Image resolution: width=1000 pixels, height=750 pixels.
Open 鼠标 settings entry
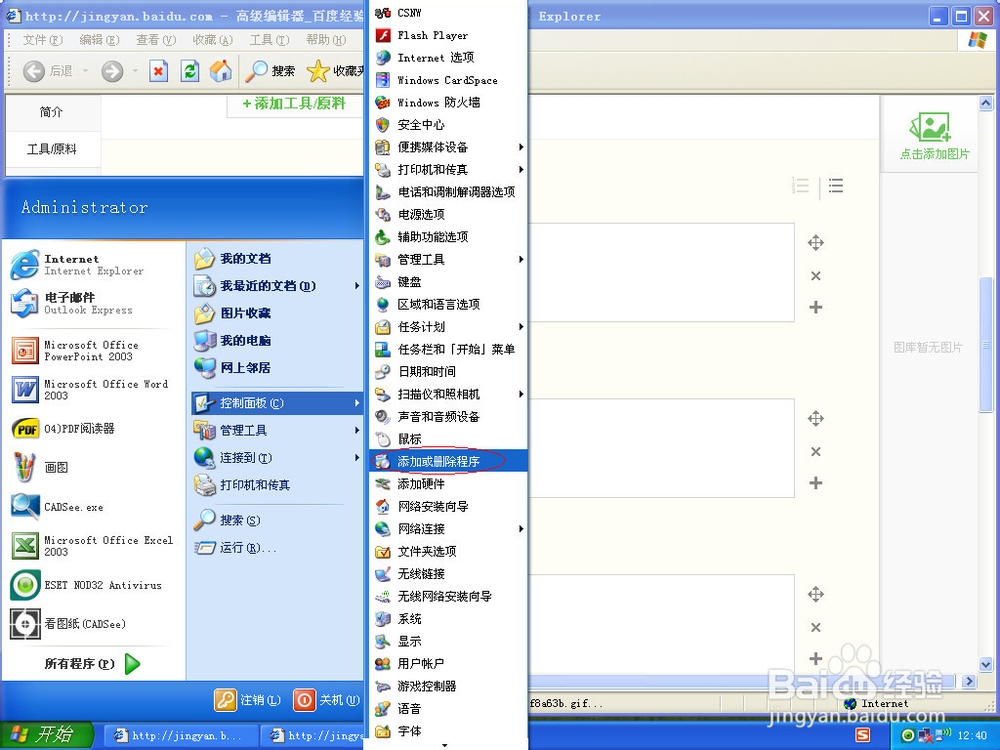click(448, 439)
